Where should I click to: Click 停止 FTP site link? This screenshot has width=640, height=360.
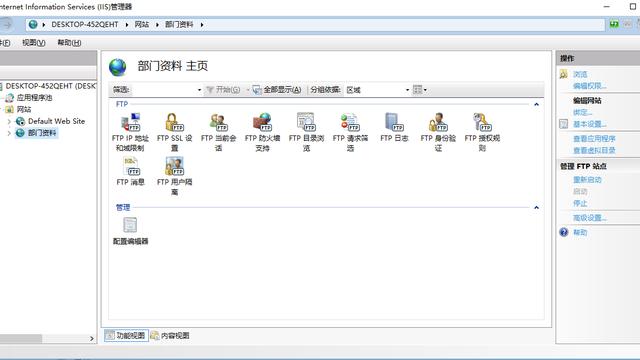pos(580,203)
